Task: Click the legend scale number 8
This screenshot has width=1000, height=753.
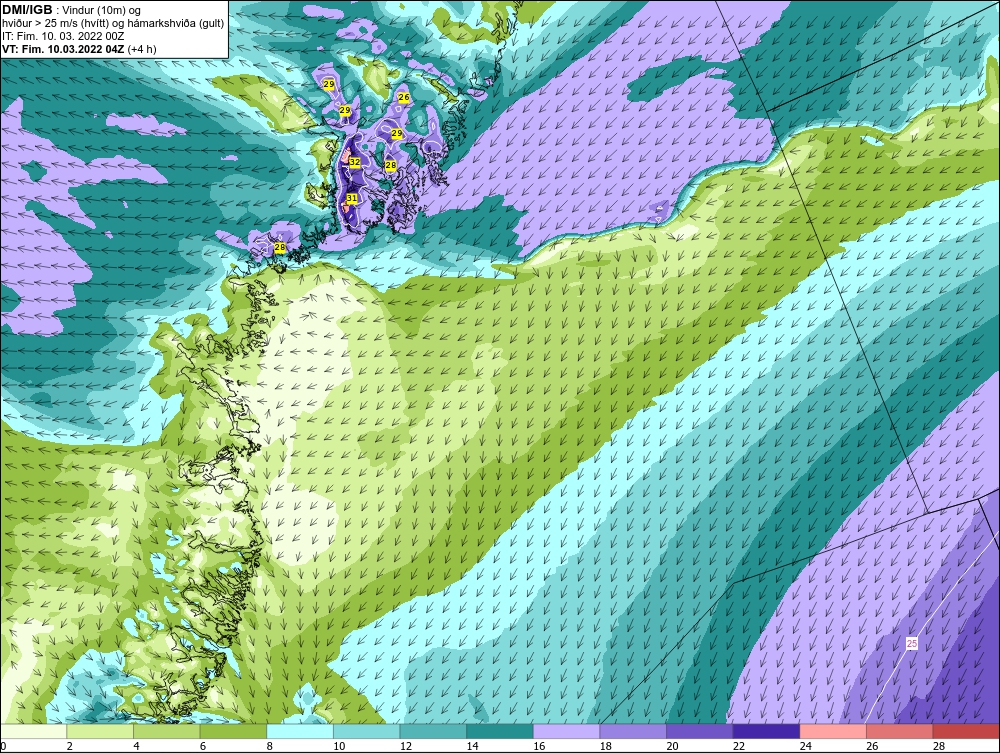Action: point(270,746)
